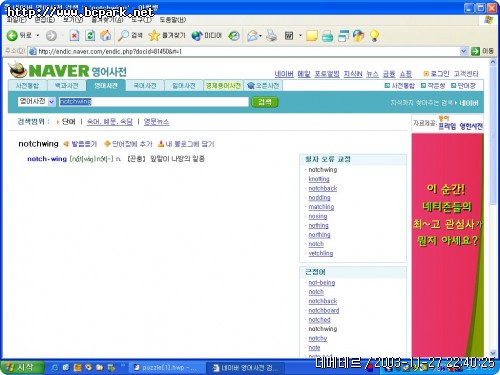Open the 메일 link in the top navigation
This screenshot has height=375, width=500.
coord(304,74)
